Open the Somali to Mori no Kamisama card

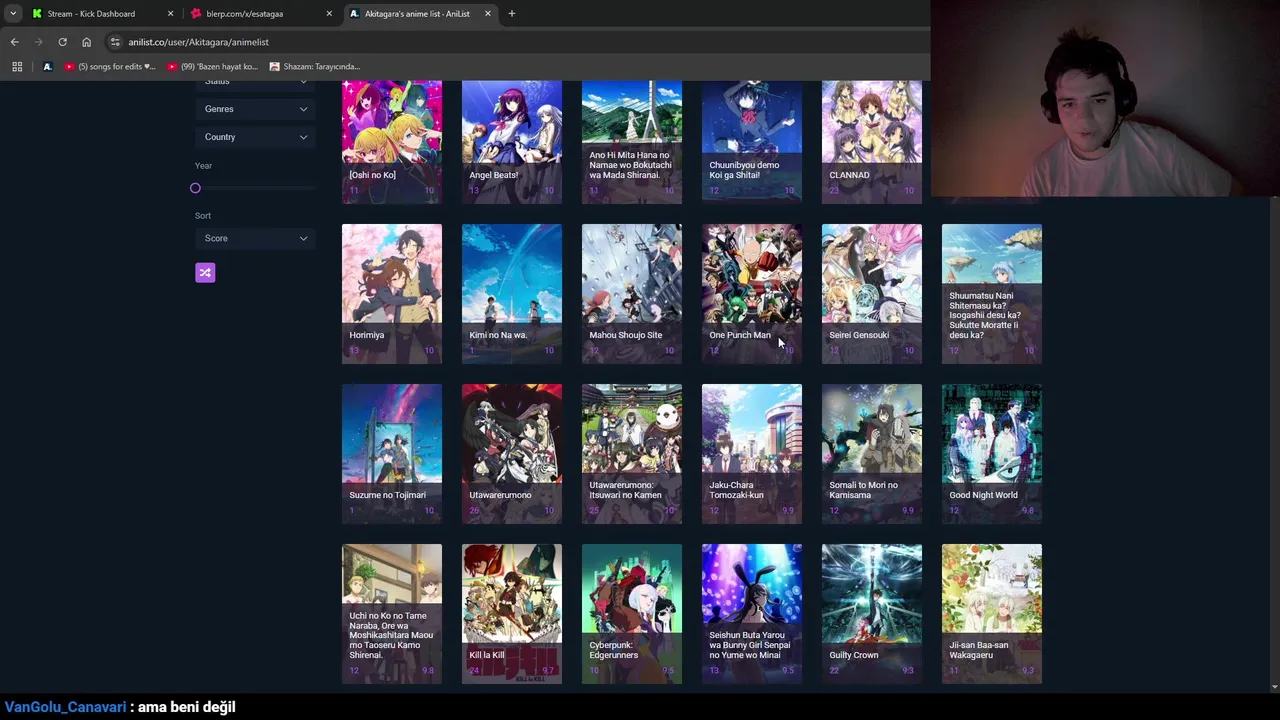pos(872,454)
